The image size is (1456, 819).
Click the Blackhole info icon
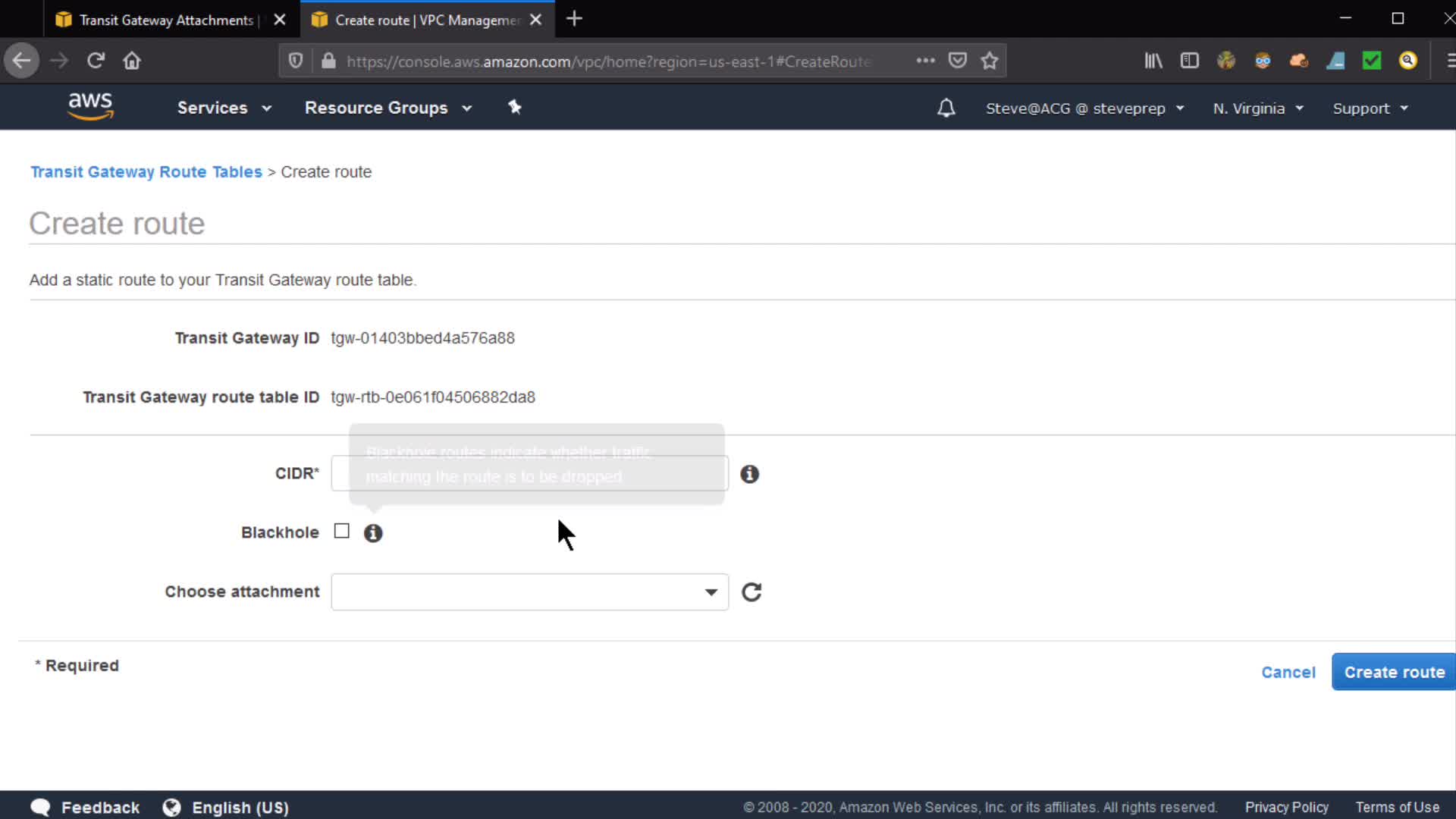tap(373, 533)
